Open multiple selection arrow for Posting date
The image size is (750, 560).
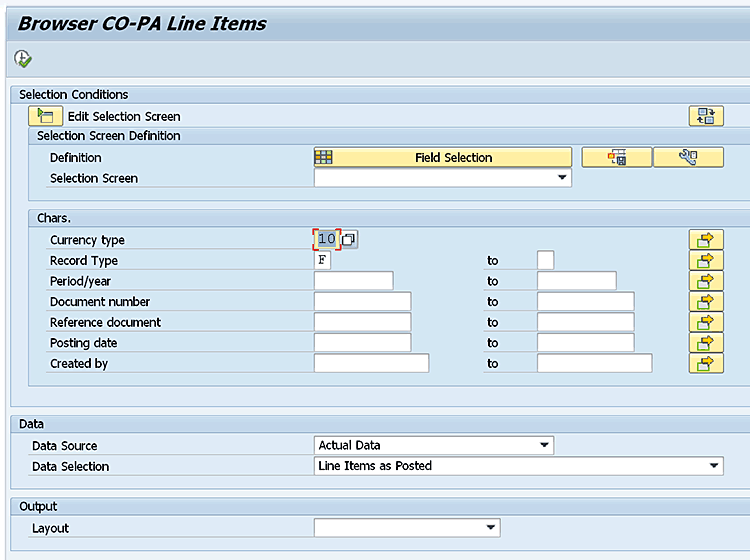tap(706, 343)
